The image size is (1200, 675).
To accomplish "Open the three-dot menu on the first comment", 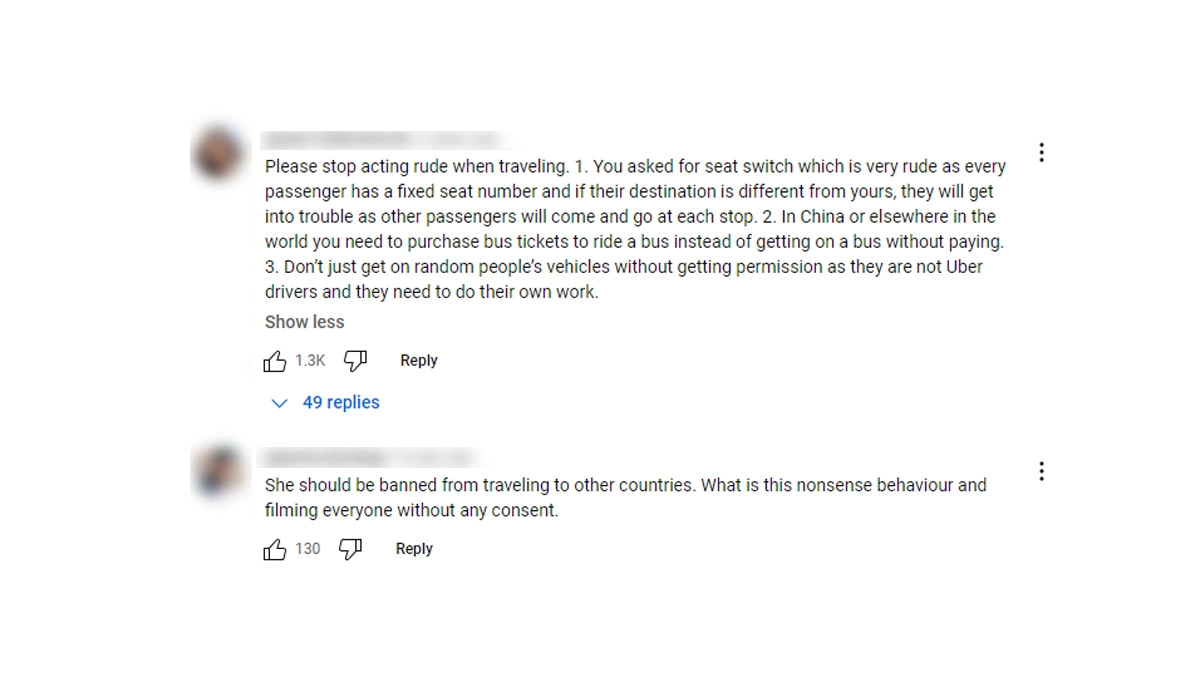I will click(x=1041, y=153).
